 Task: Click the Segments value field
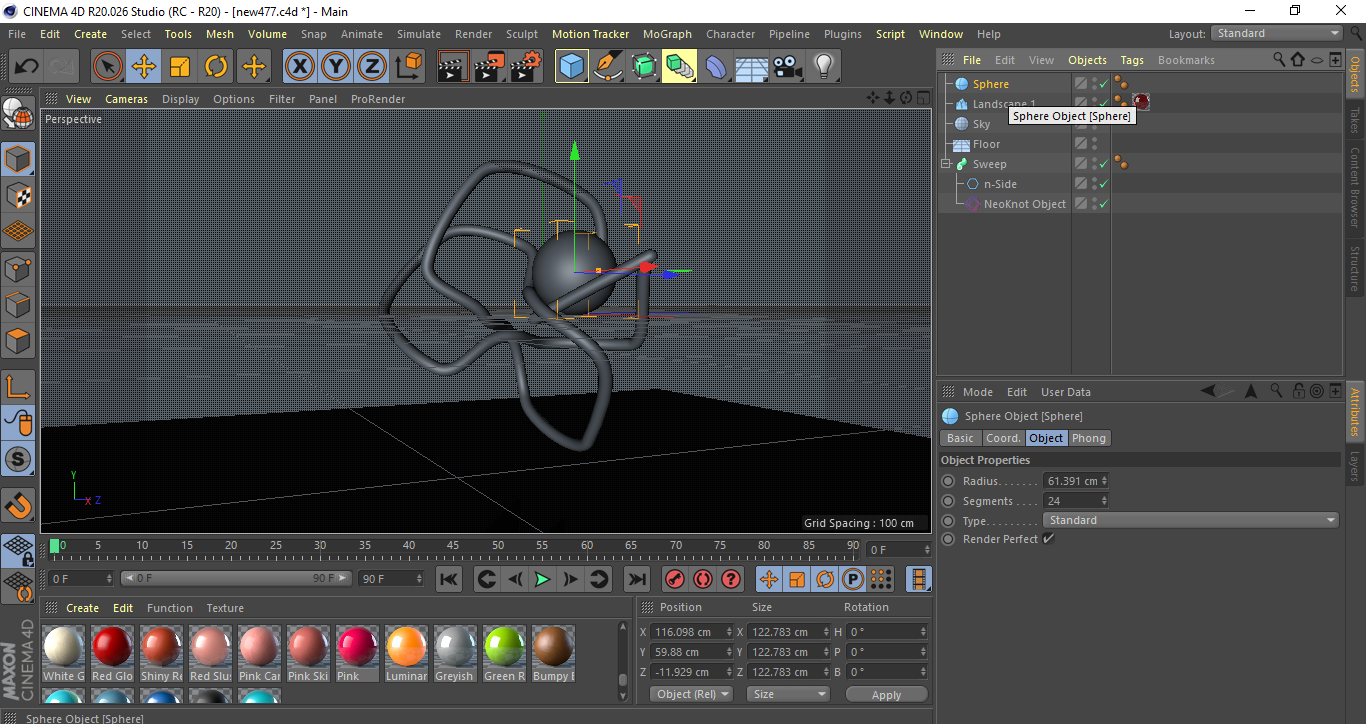pos(1076,501)
